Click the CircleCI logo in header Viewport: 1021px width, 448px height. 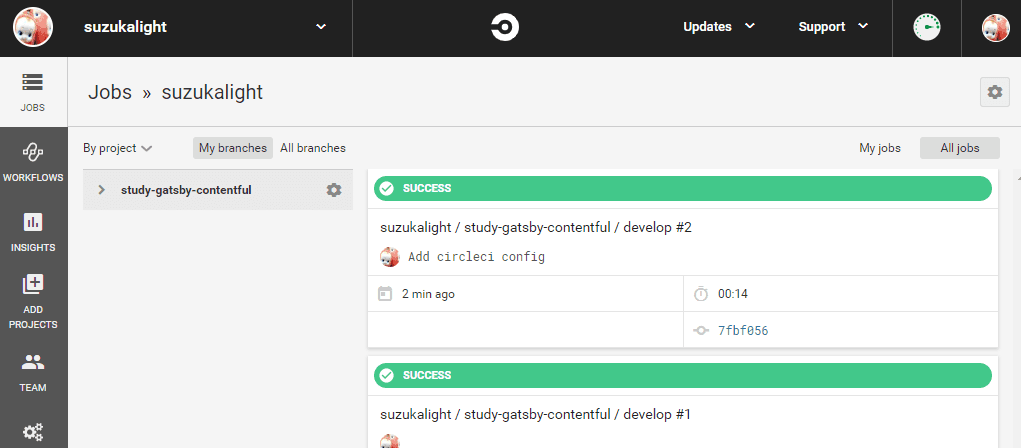pyautogui.click(x=505, y=27)
